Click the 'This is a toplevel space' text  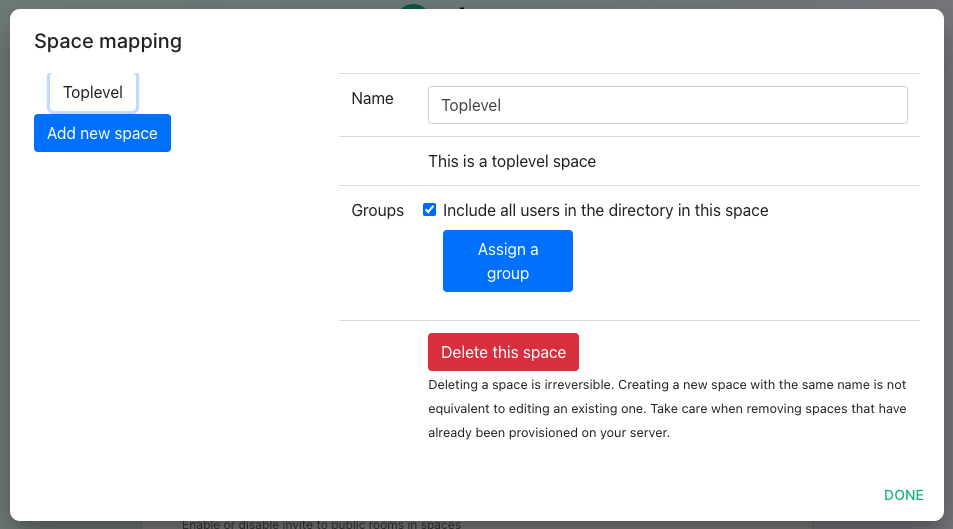(512, 161)
